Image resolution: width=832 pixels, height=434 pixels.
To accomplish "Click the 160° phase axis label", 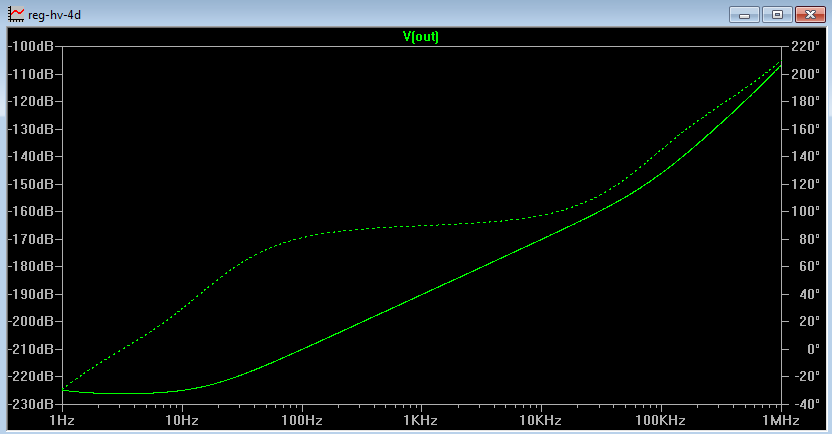I will pyautogui.click(x=805, y=129).
